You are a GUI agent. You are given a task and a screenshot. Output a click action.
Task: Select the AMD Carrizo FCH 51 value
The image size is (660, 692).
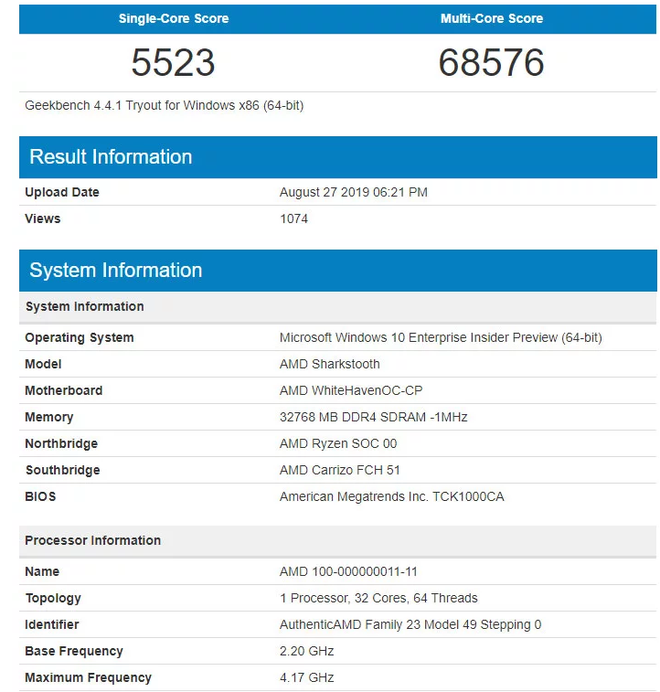pos(339,470)
